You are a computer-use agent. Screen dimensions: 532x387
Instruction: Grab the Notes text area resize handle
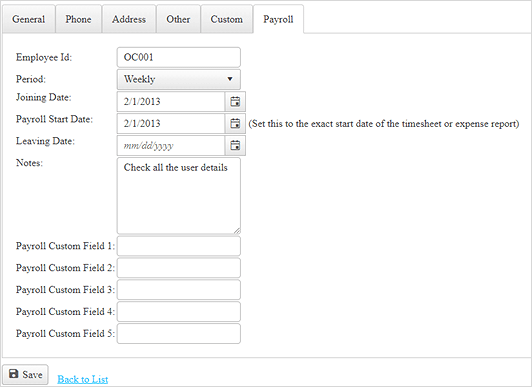(237, 231)
